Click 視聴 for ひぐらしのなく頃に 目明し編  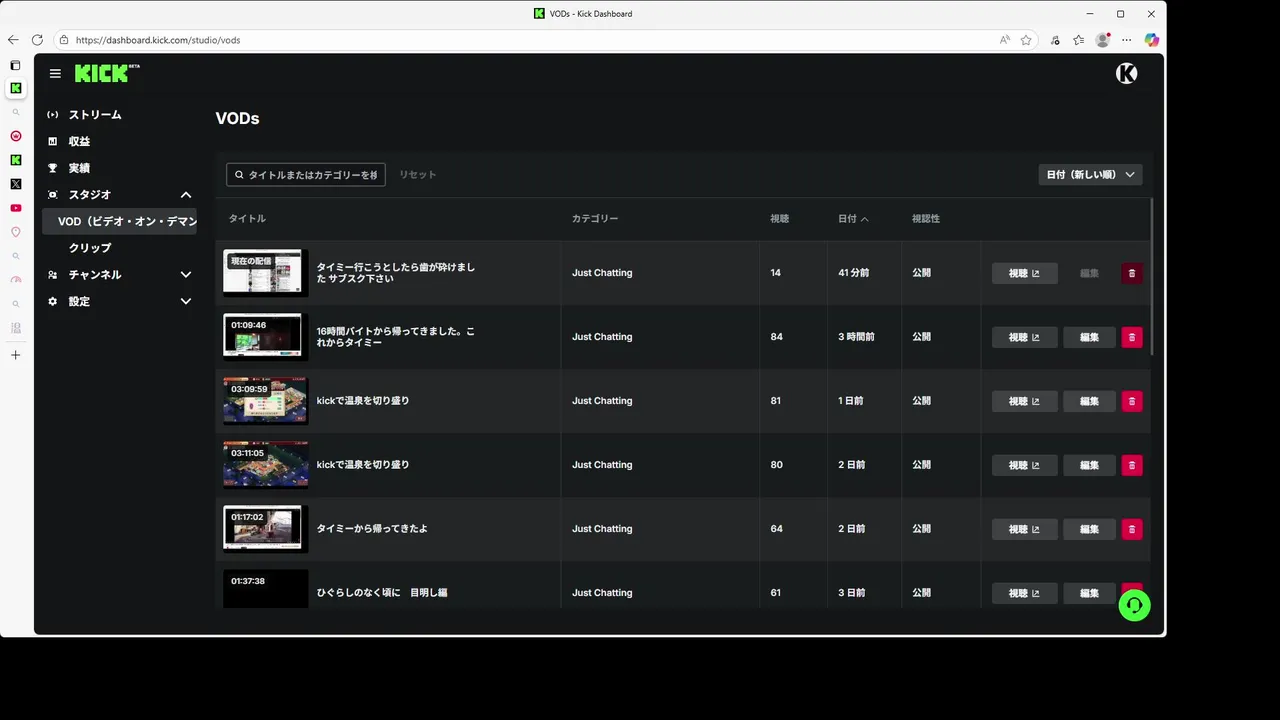tap(1024, 593)
